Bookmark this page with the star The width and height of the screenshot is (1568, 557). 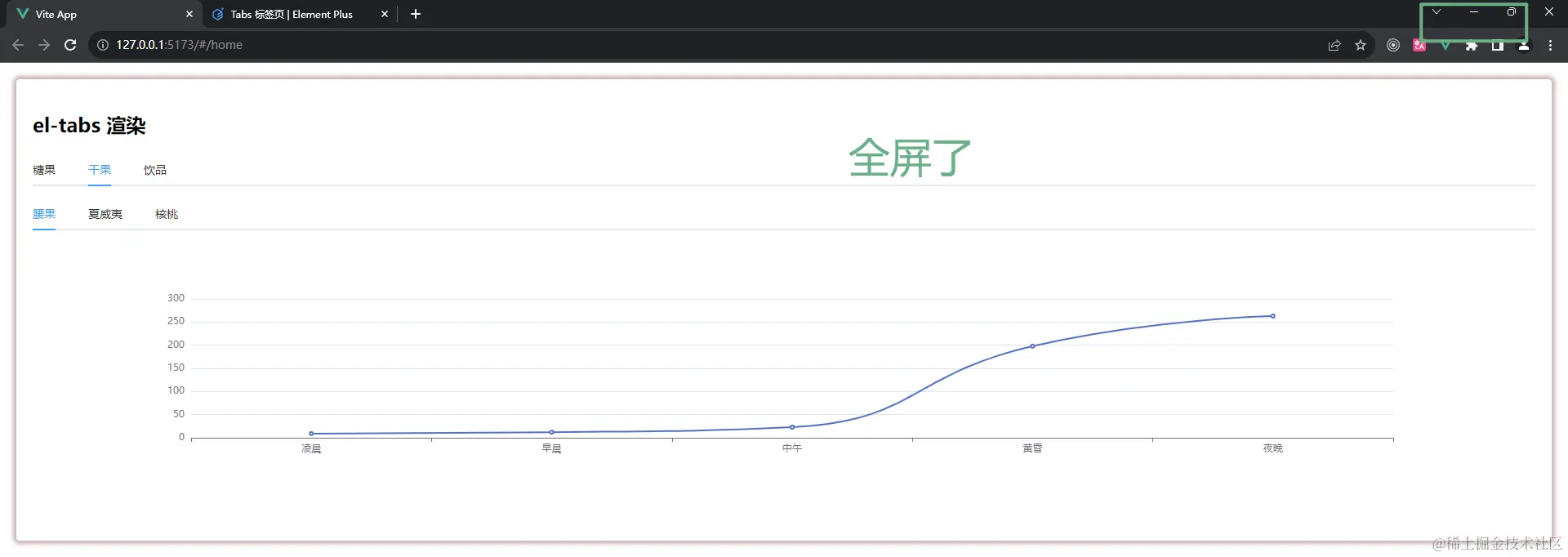coord(1361,45)
